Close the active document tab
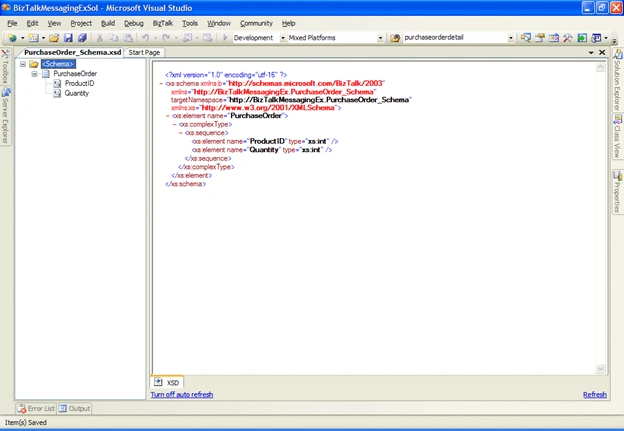This screenshot has width=624, height=431. tap(602, 53)
